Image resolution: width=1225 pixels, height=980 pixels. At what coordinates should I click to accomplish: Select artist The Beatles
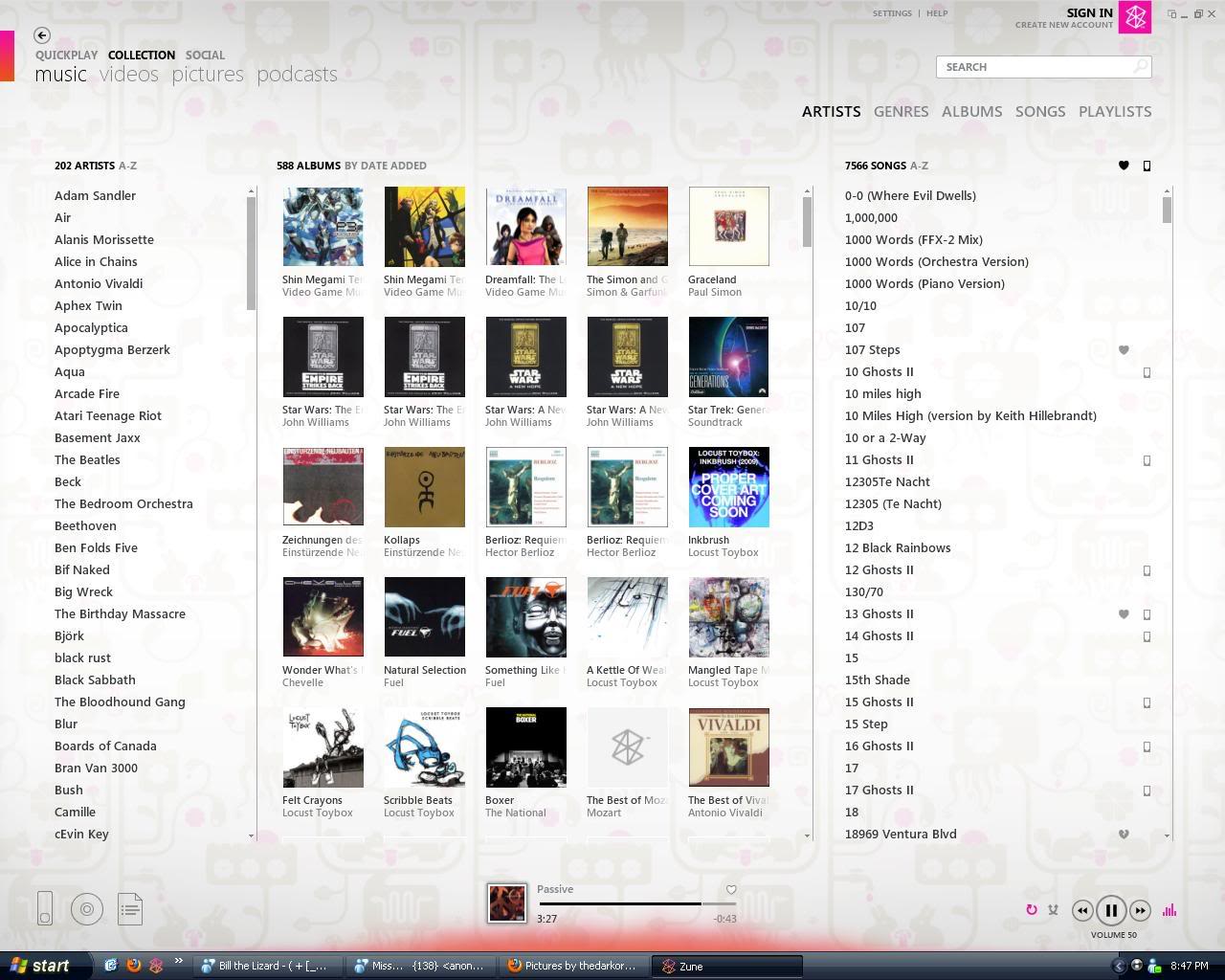coord(87,459)
